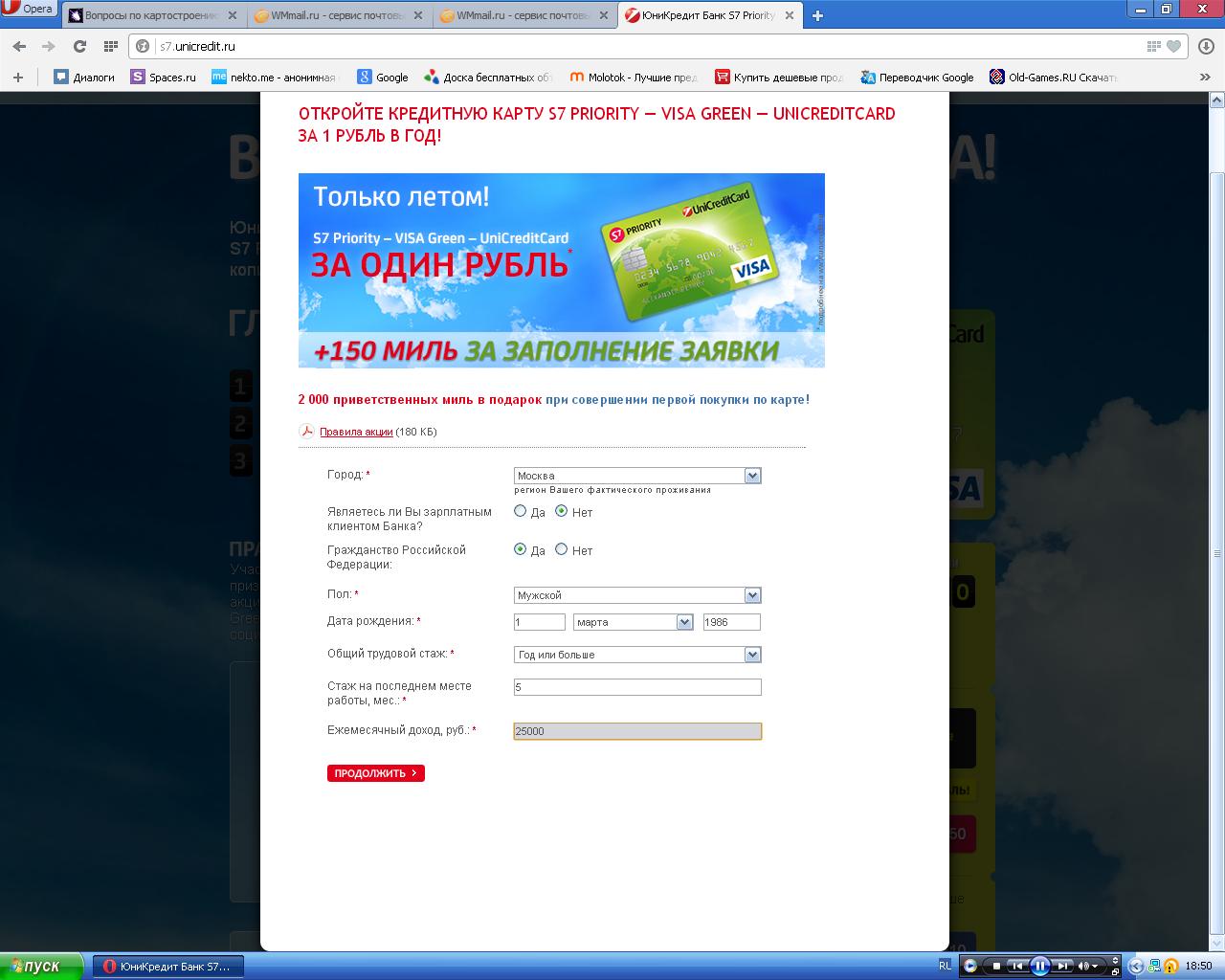Click the RL language indicator in the taskbar
This screenshot has height=980, width=1225.
point(946,967)
